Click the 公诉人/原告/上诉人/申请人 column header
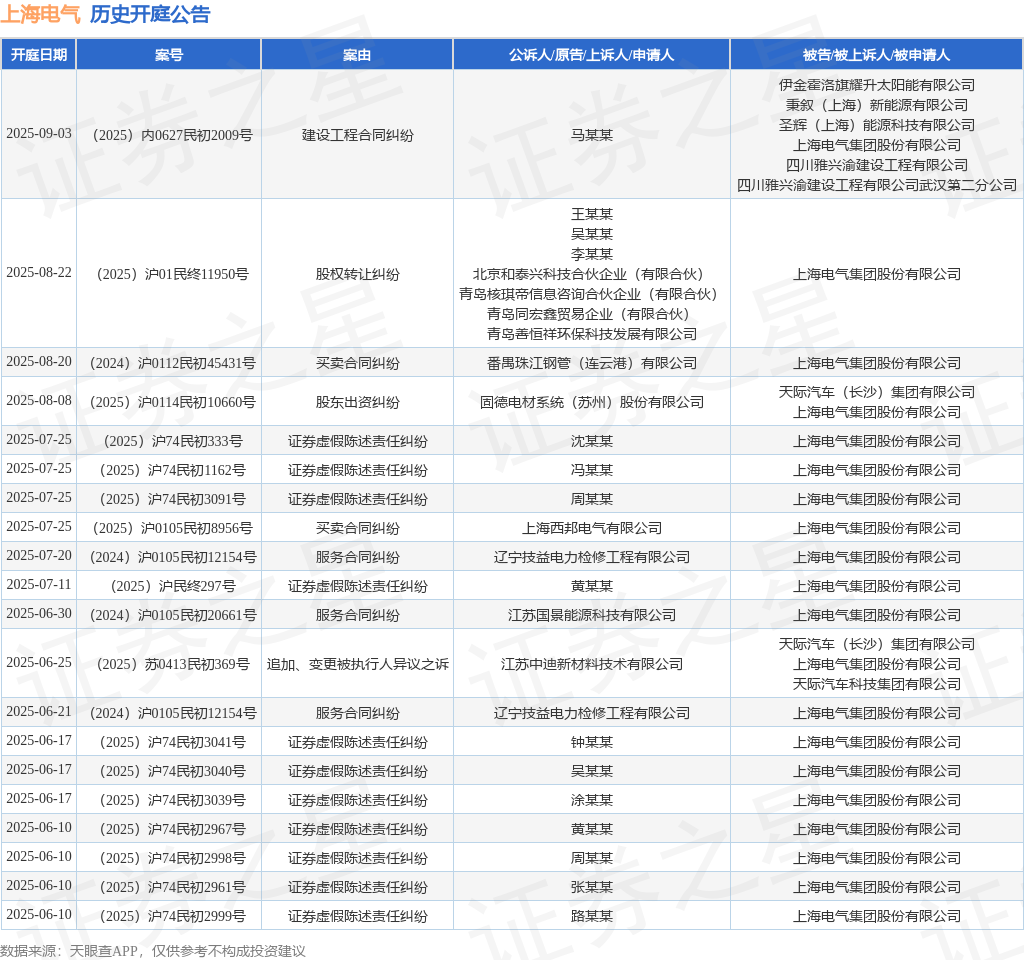This screenshot has height=960, width=1024. [x=592, y=55]
